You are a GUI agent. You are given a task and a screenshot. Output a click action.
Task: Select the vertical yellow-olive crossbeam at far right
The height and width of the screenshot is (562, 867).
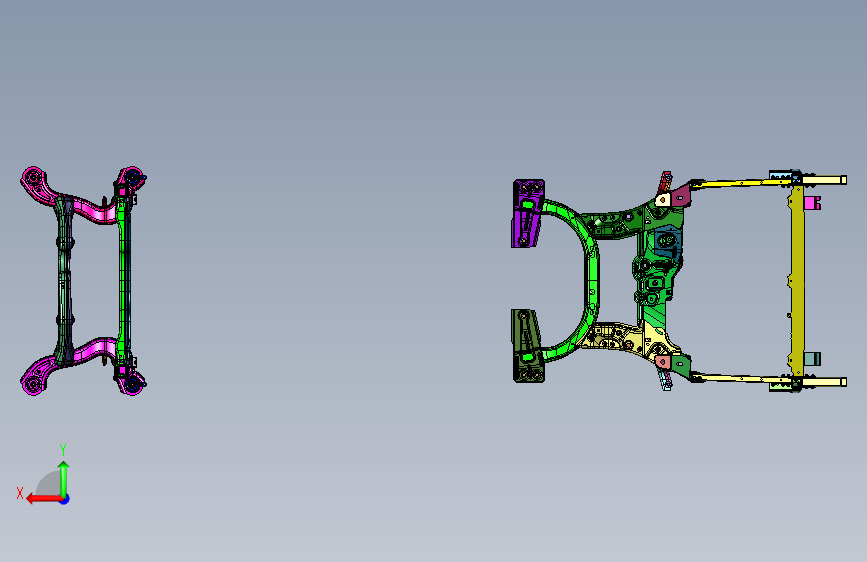tap(797, 280)
